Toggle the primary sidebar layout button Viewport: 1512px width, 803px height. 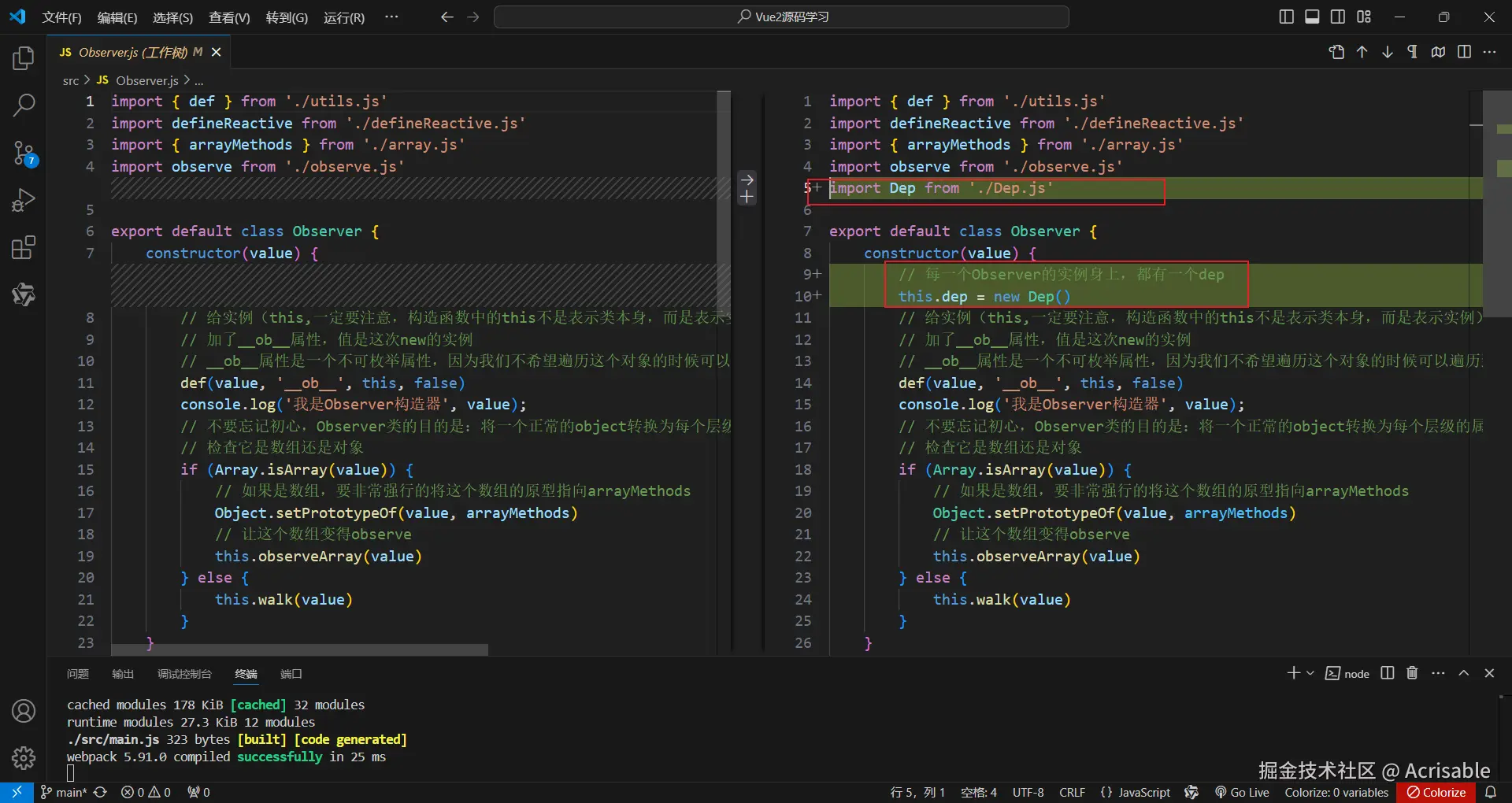(x=1286, y=17)
